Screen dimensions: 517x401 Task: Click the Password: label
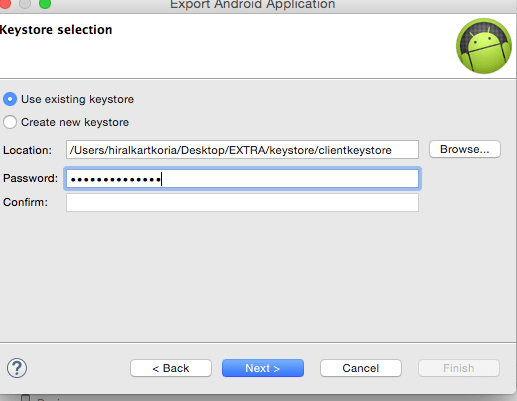pyautogui.click(x=30, y=178)
